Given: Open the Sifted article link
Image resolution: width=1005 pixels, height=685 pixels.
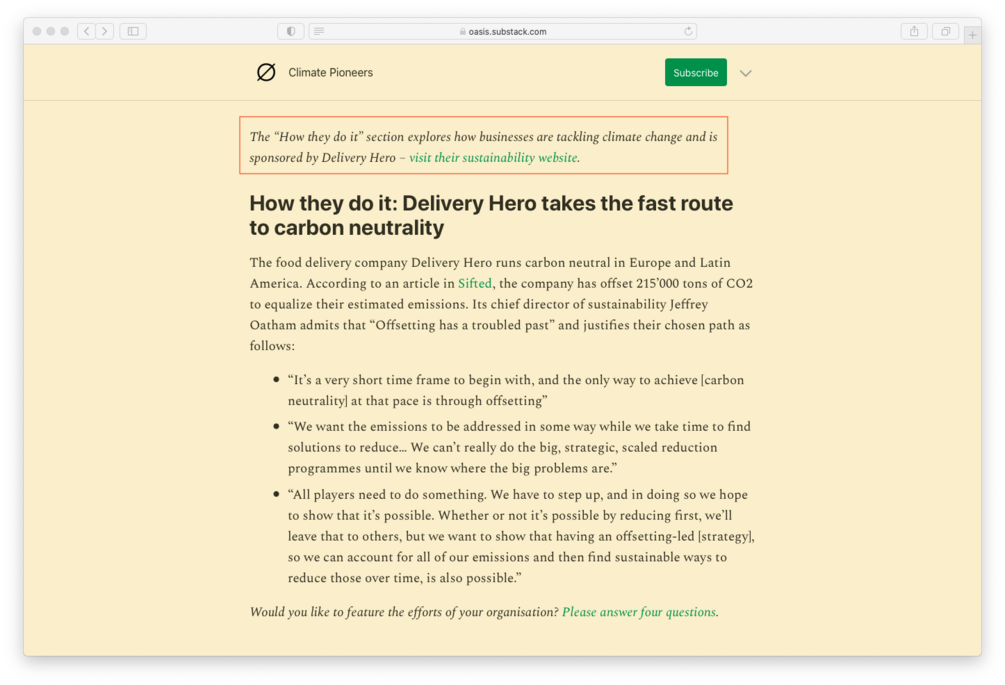Looking at the screenshot, I should click(474, 283).
